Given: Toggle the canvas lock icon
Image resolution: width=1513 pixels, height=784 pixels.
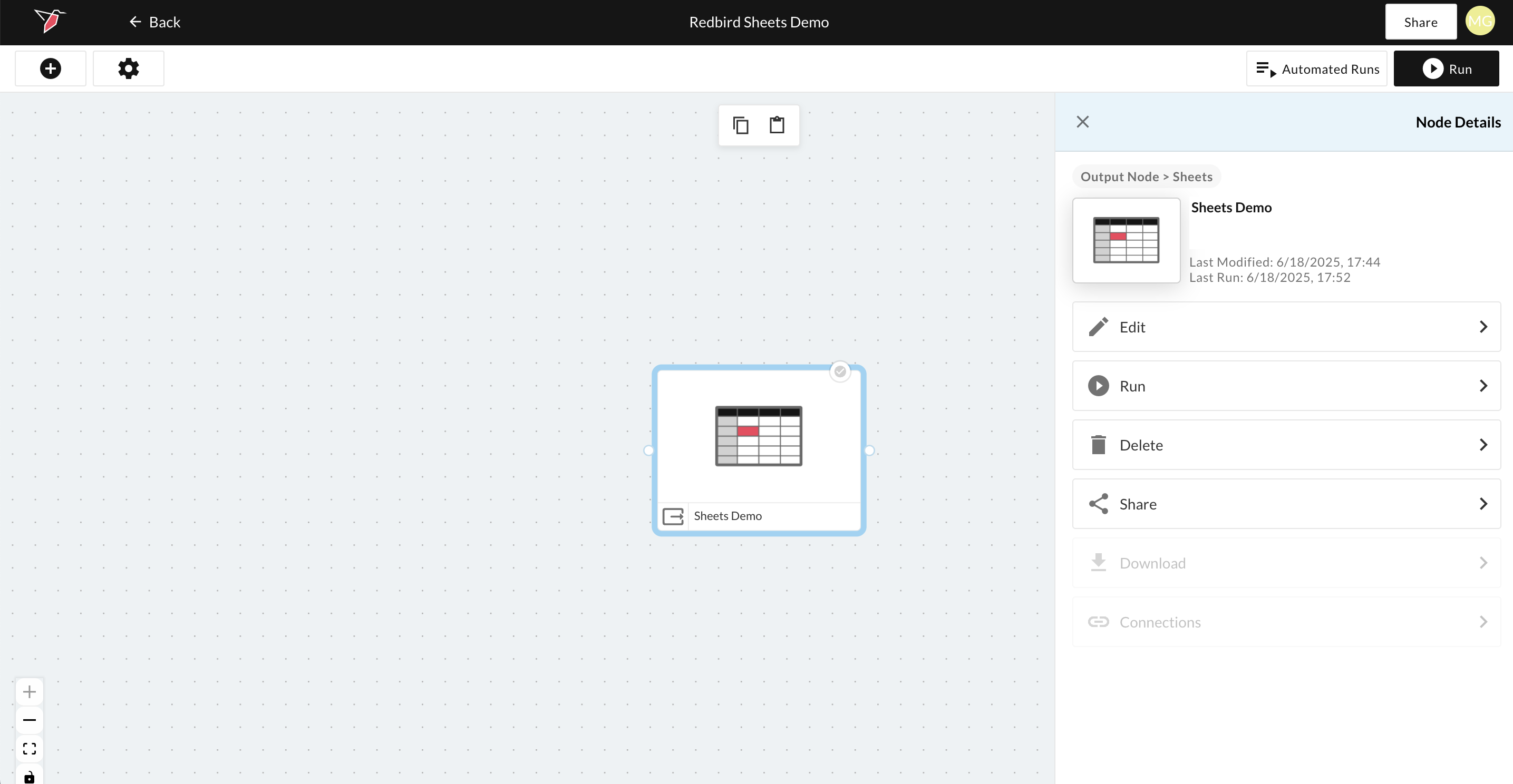Looking at the screenshot, I should [30, 777].
